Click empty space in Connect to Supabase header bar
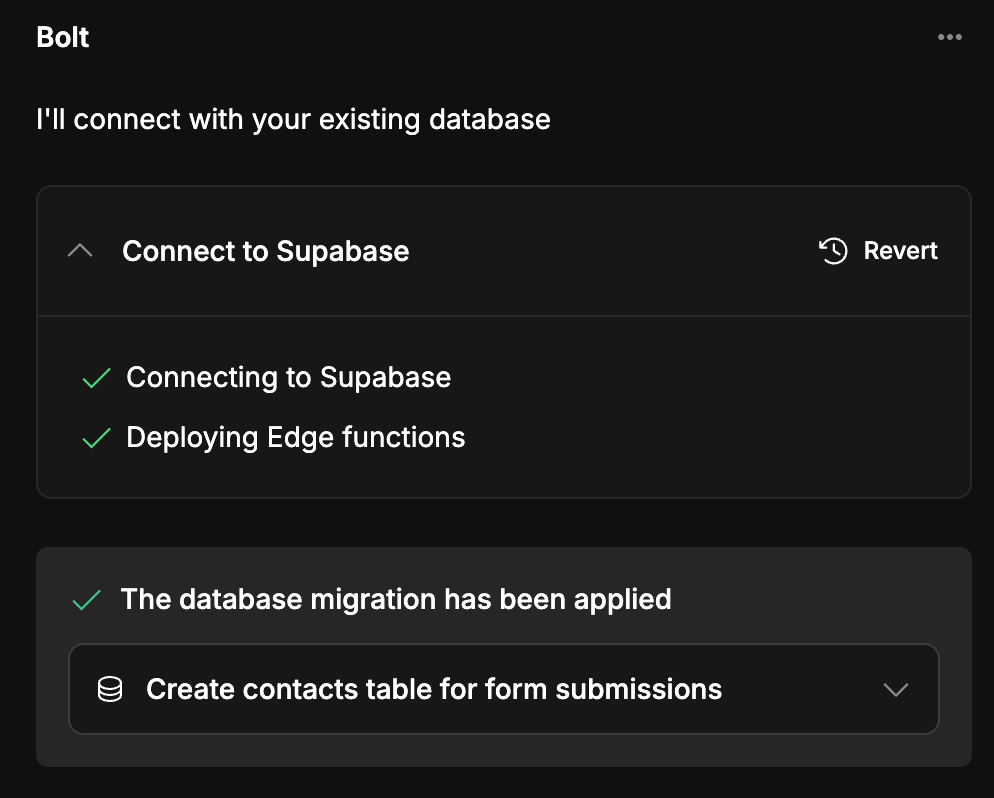994x798 pixels. point(610,251)
